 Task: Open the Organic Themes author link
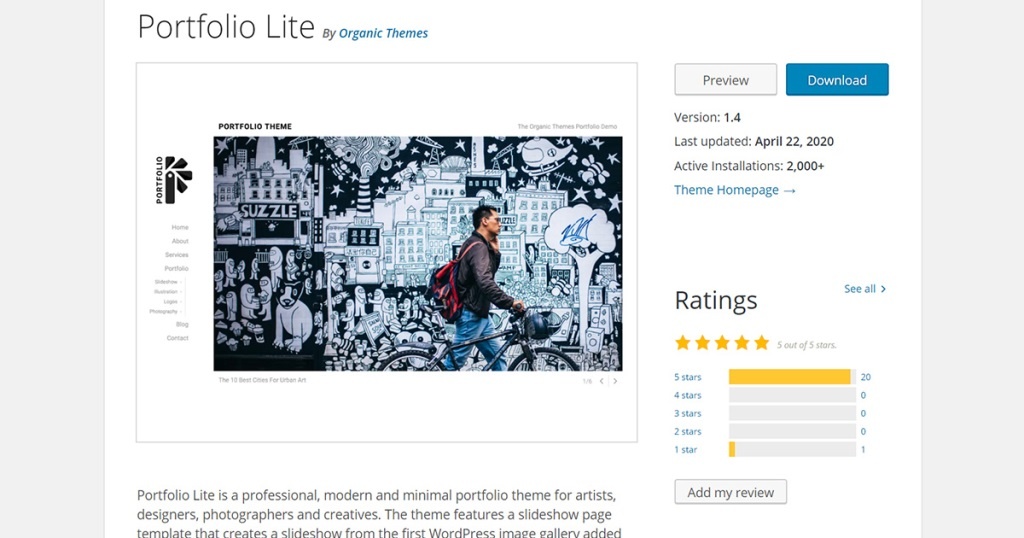383,33
